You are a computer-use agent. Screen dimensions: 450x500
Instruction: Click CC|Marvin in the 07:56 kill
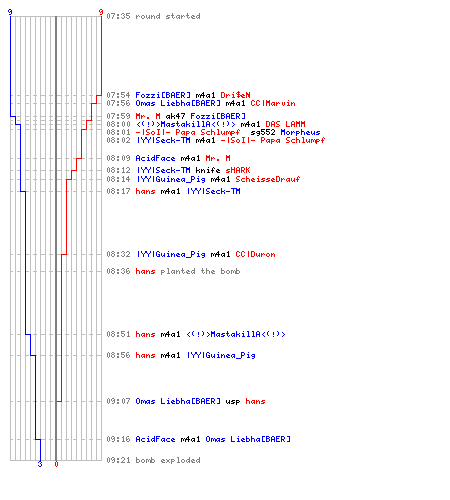click(273, 103)
